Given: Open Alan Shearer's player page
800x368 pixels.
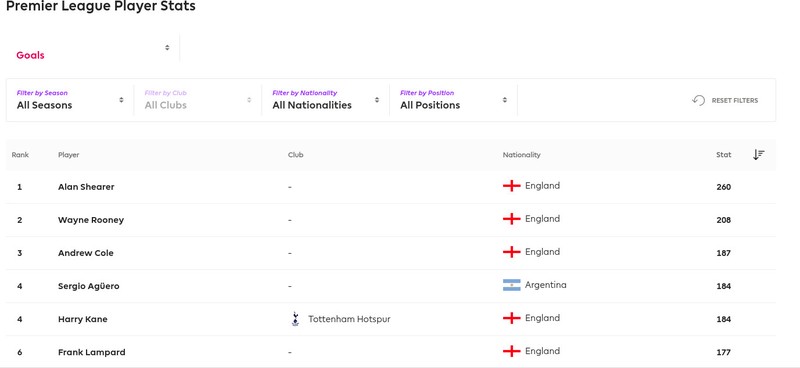Looking at the screenshot, I should (86, 187).
